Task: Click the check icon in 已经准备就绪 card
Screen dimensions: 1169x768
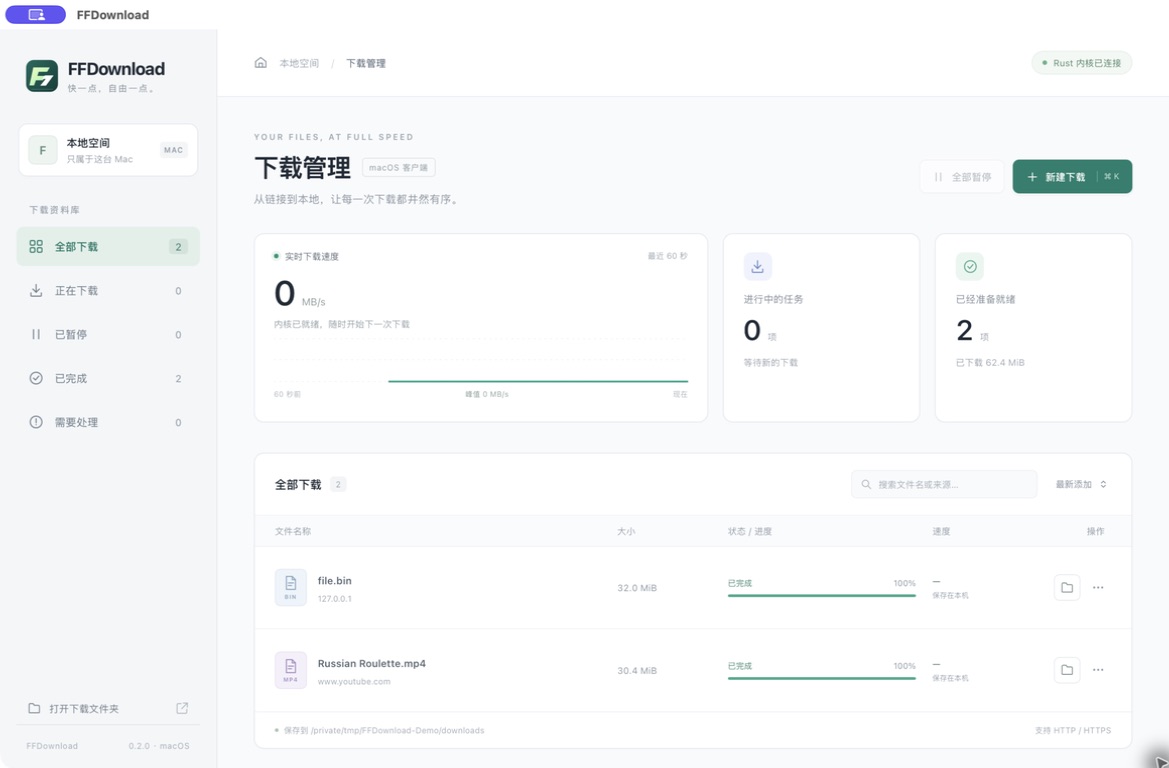Action: 970,266
